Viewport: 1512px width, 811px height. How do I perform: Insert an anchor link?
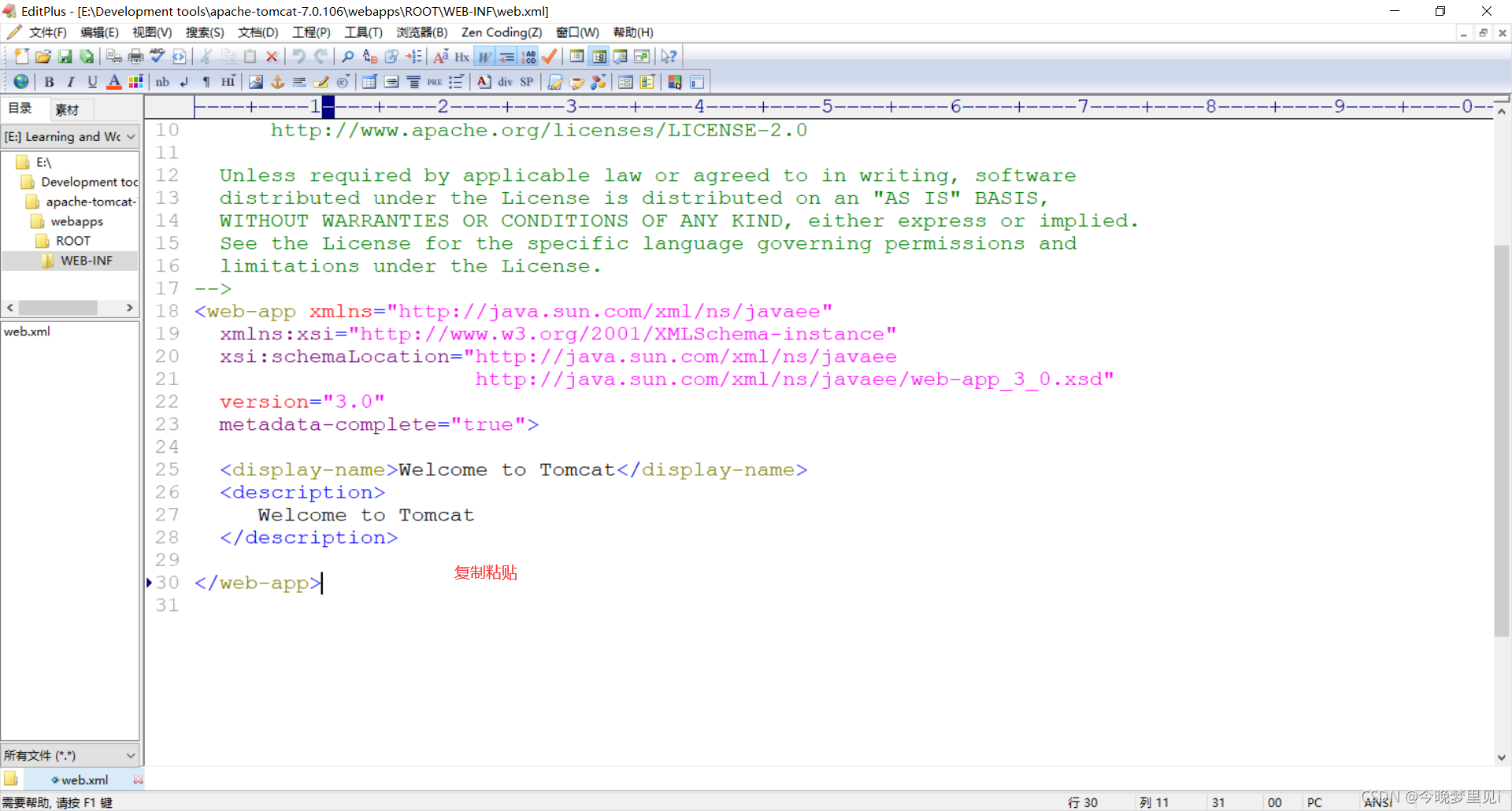(x=277, y=82)
